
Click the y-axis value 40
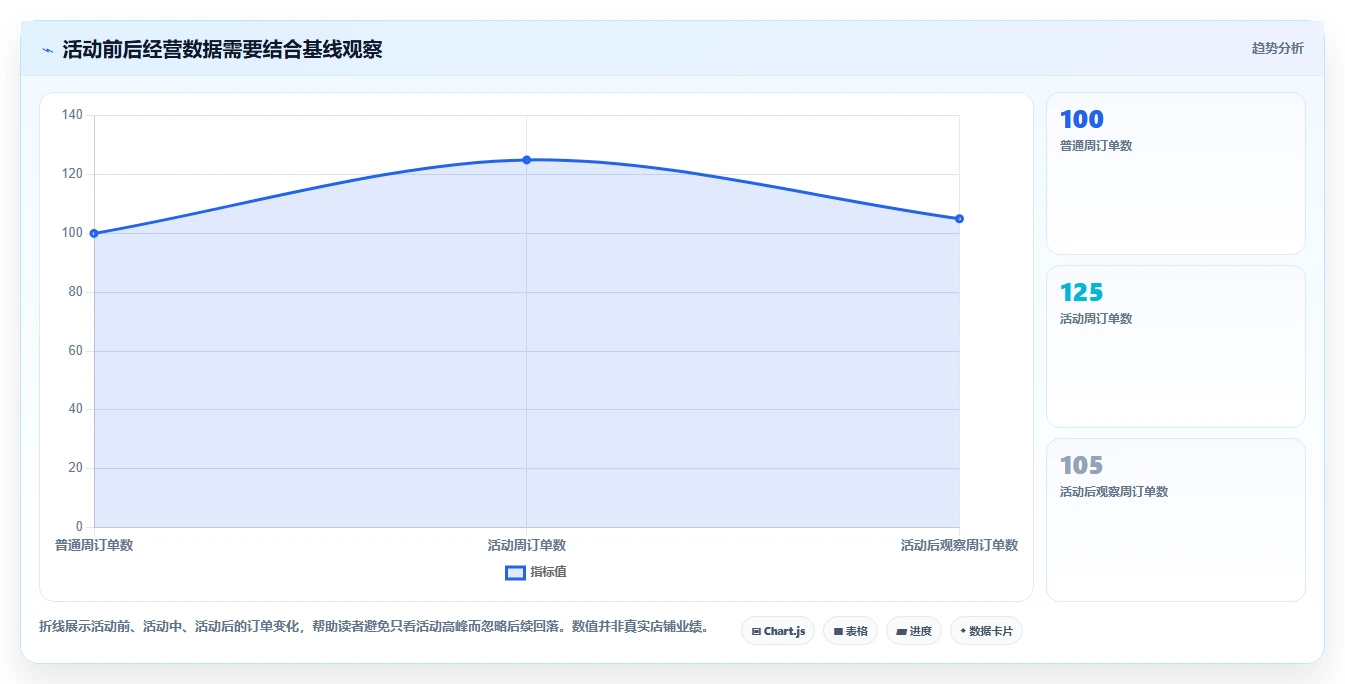pyautogui.click(x=75, y=409)
